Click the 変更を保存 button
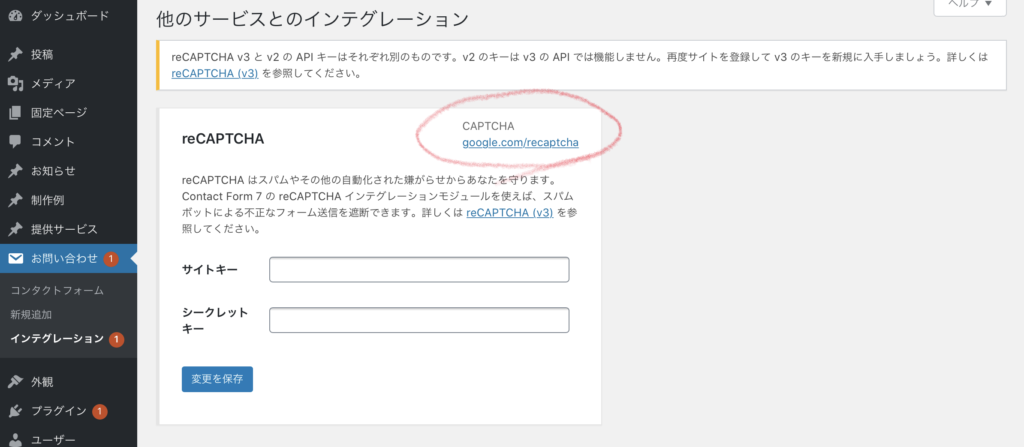The height and width of the screenshot is (447, 1024). tap(217, 379)
